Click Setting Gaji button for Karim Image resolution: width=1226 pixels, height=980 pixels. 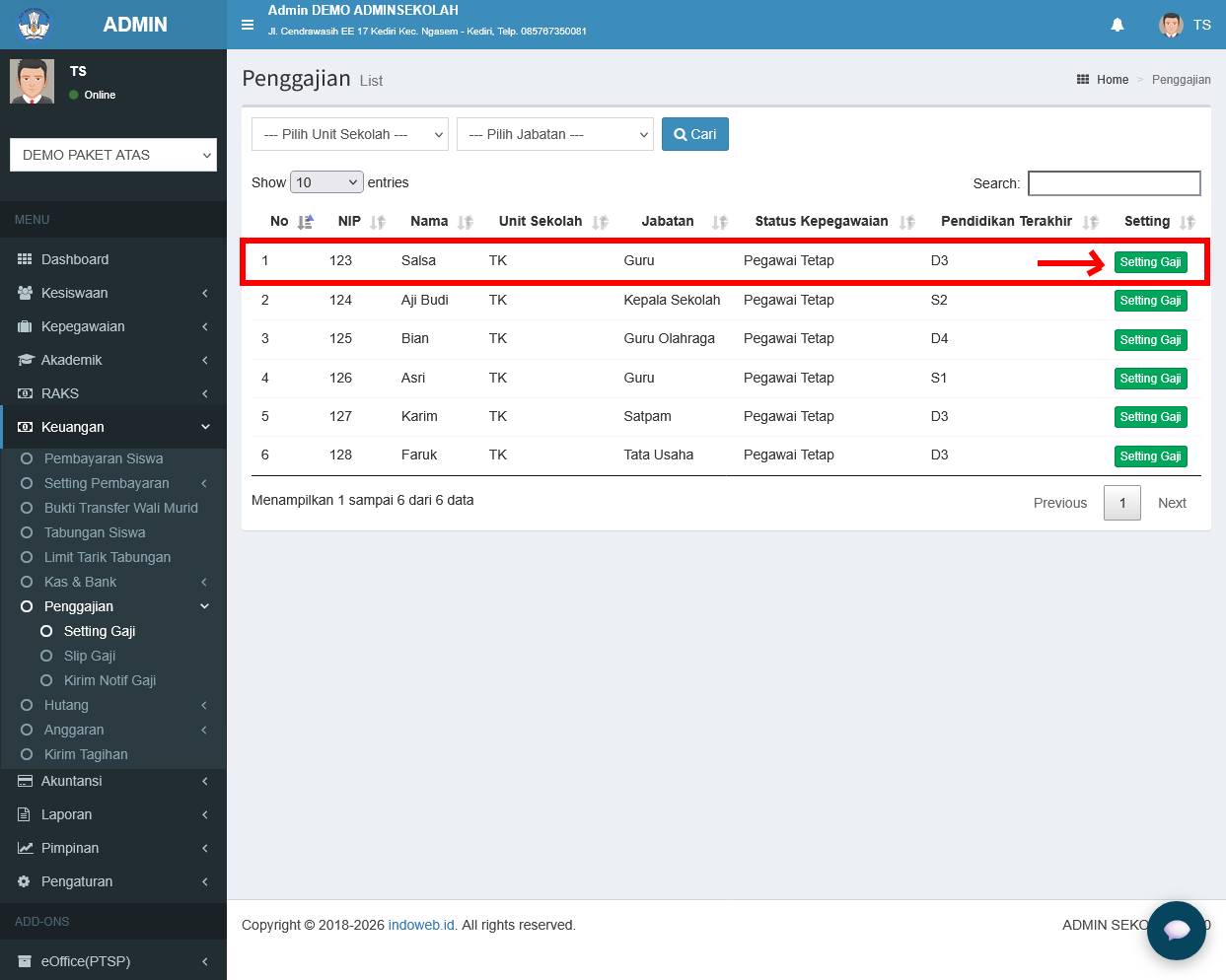coord(1150,417)
